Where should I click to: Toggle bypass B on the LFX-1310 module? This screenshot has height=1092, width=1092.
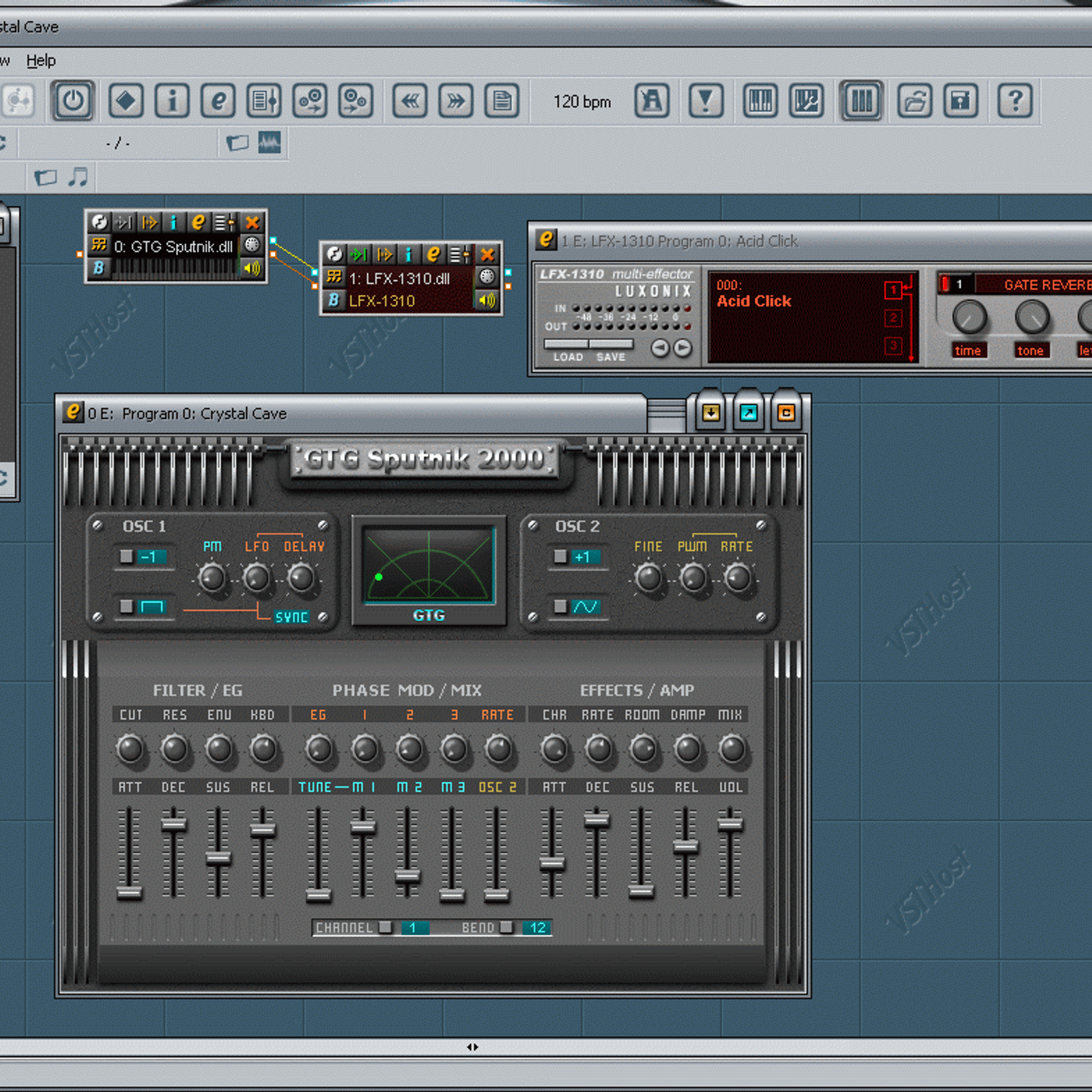(333, 300)
